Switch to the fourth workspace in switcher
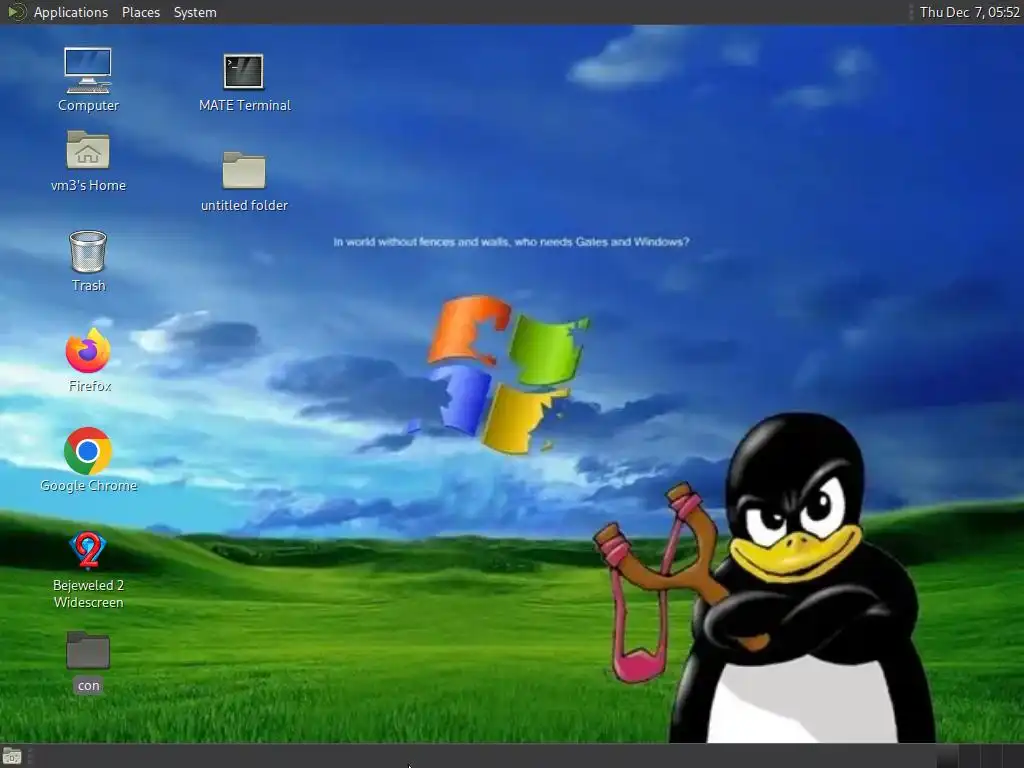This screenshot has width=1024, height=768. coord(1014,756)
